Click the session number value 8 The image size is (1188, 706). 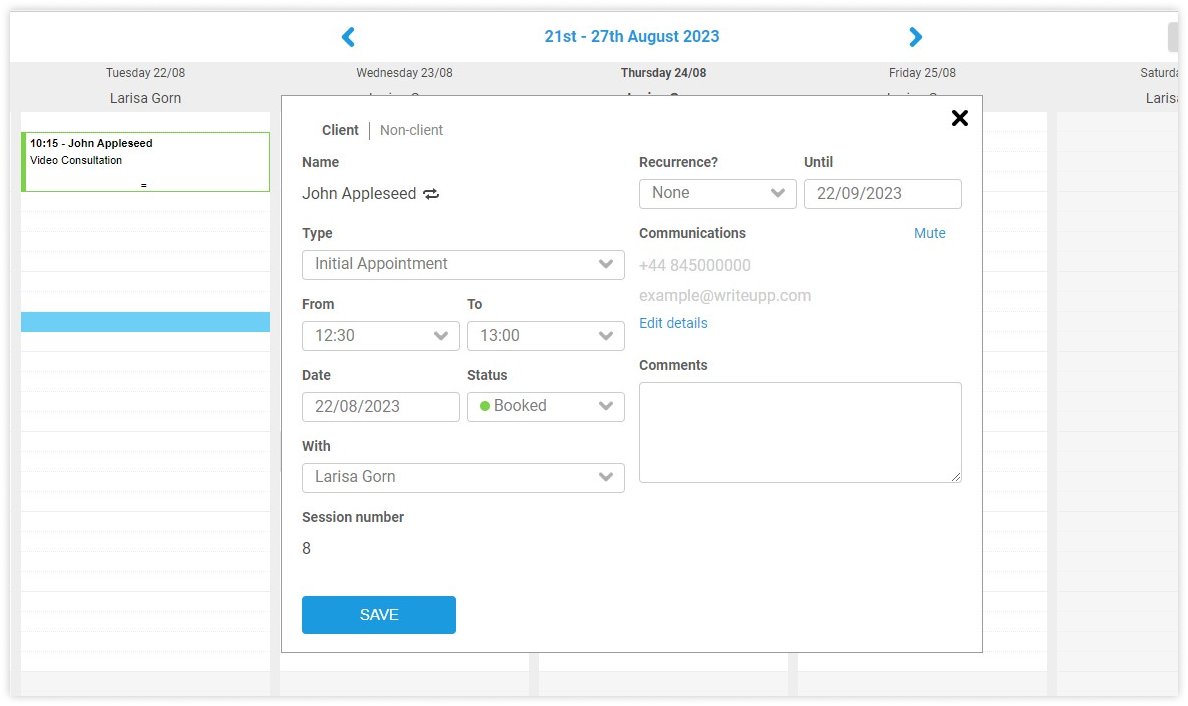[x=306, y=548]
